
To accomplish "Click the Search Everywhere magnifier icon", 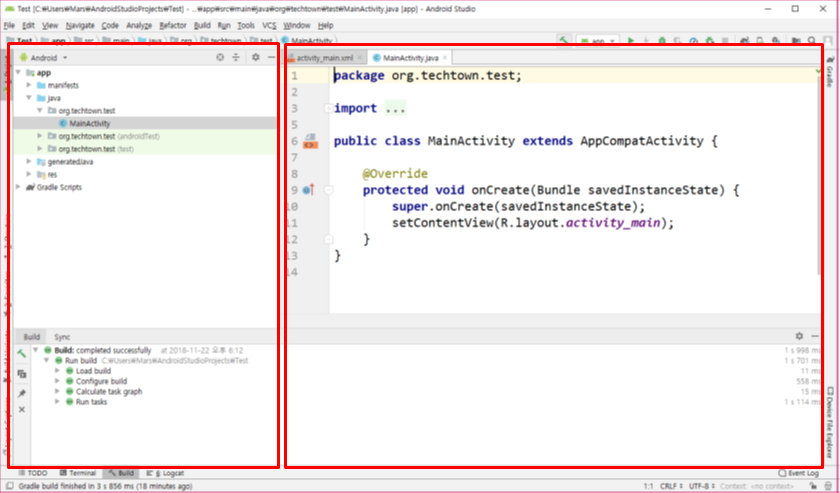I will click(812, 41).
